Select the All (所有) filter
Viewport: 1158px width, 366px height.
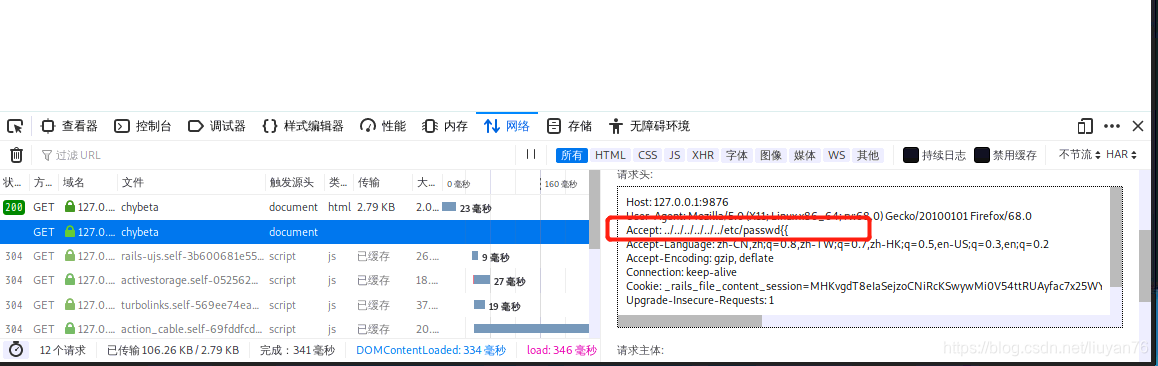tap(572, 155)
